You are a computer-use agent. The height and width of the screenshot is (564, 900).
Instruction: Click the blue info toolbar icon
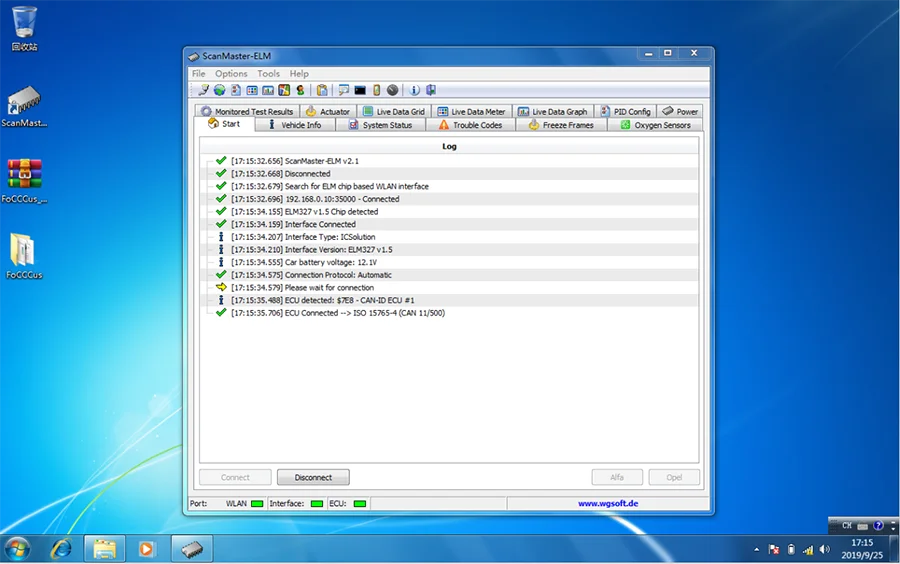coord(414,90)
